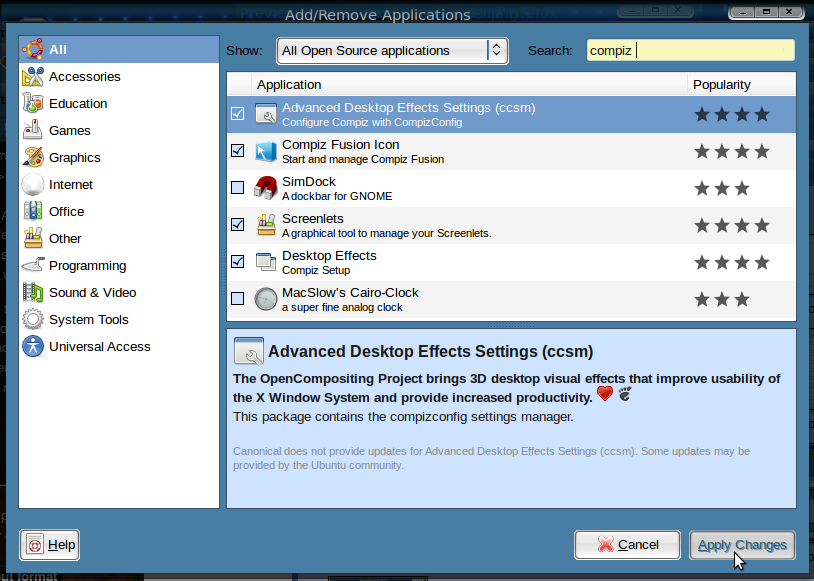Click the Office binders icon
The width and height of the screenshot is (814, 581).
click(33, 211)
